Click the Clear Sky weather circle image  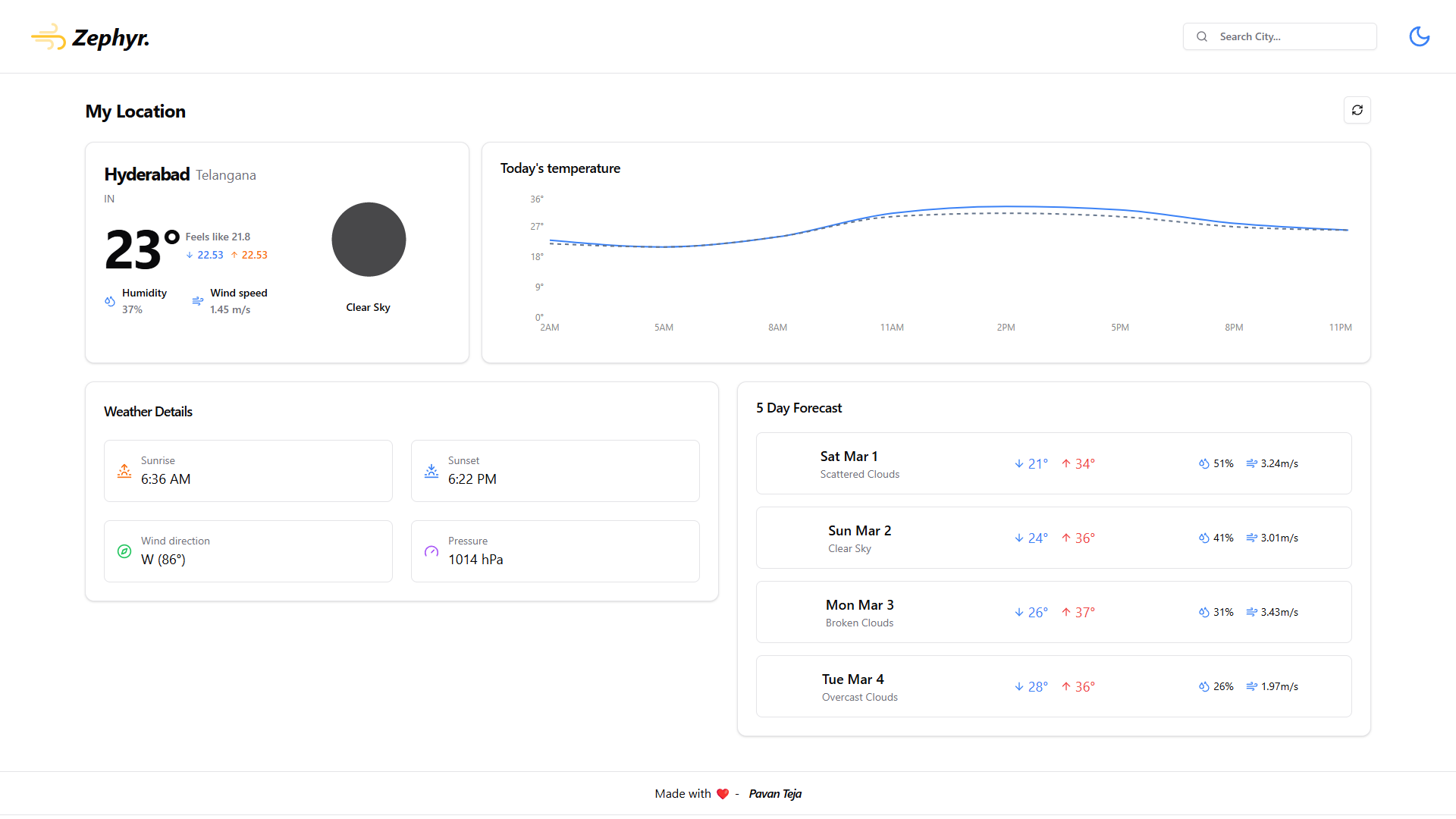coord(369,240)
